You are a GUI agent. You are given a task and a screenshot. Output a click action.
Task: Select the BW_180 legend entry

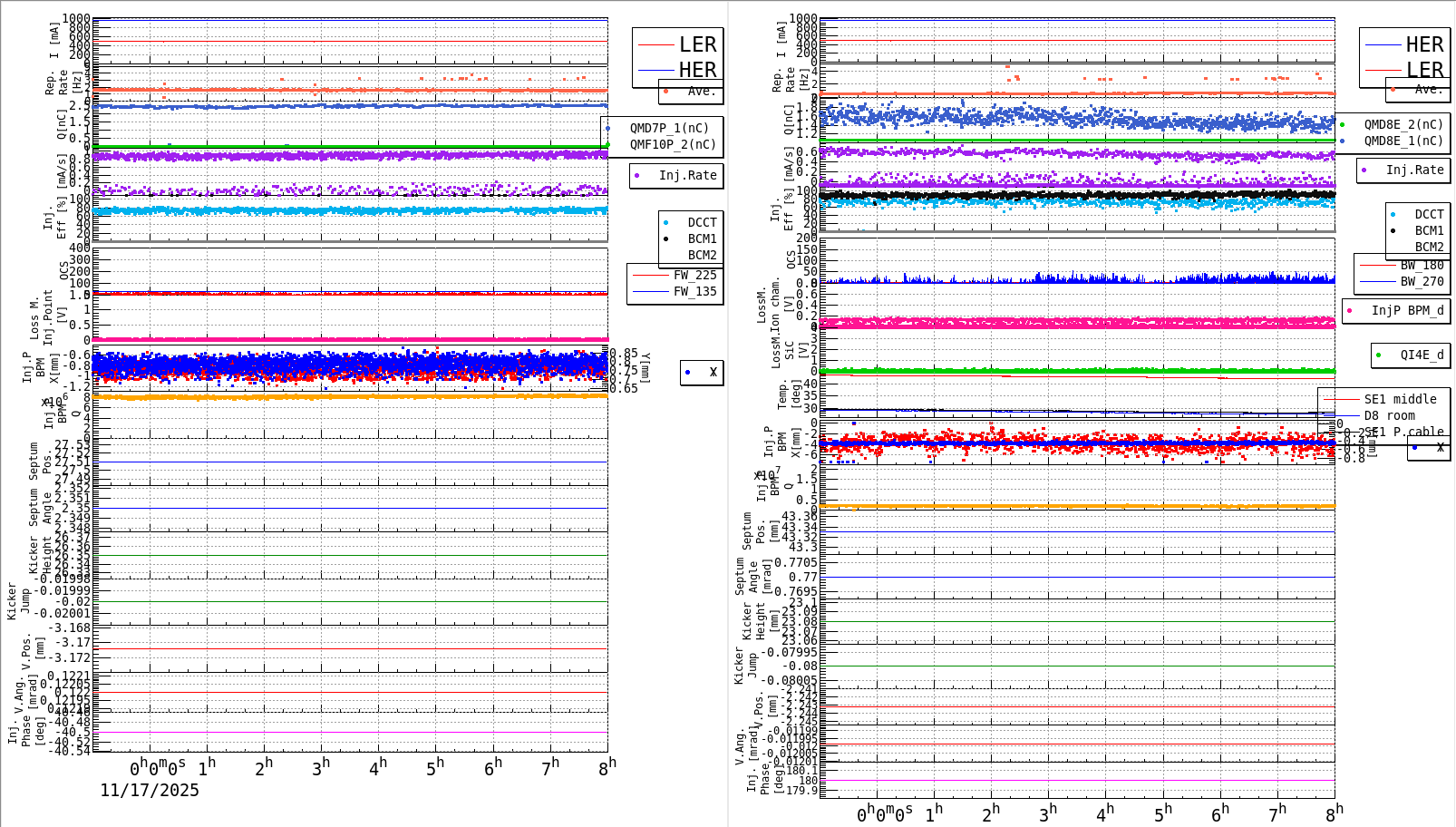tap(1422, 265)
